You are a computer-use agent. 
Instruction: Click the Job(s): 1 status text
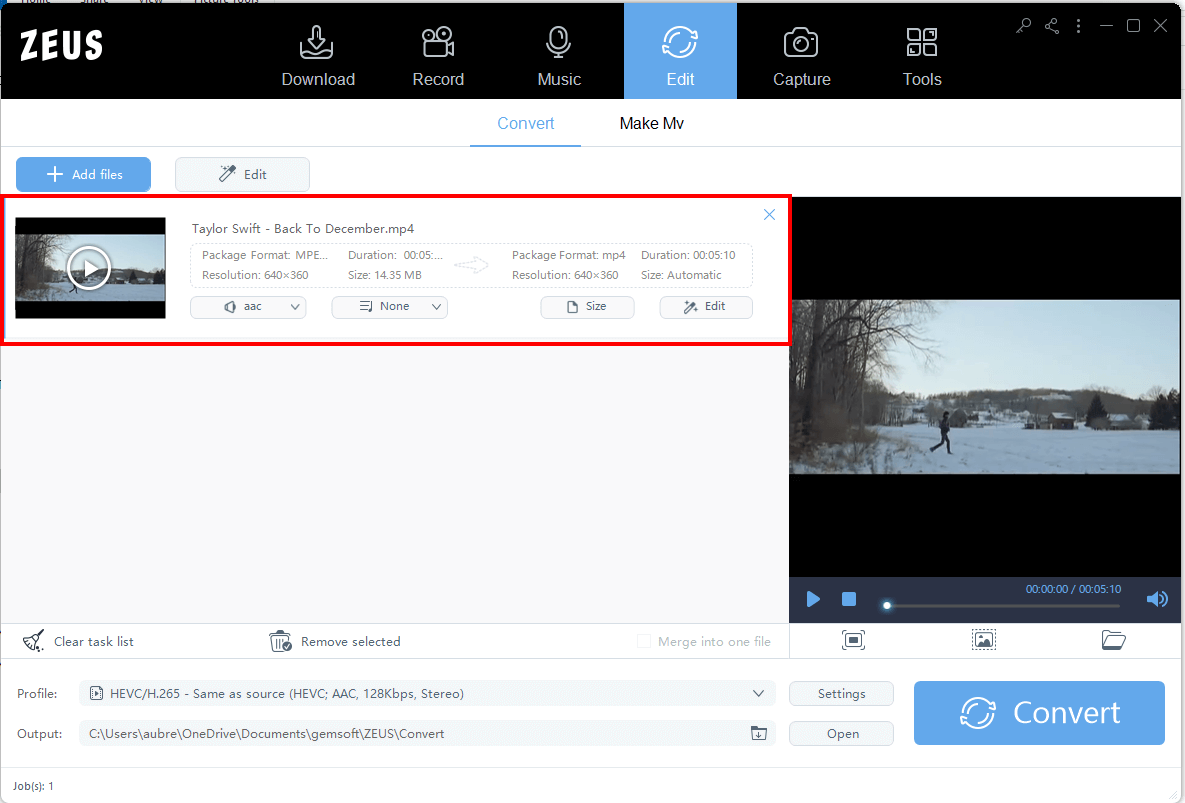point(33,786)
